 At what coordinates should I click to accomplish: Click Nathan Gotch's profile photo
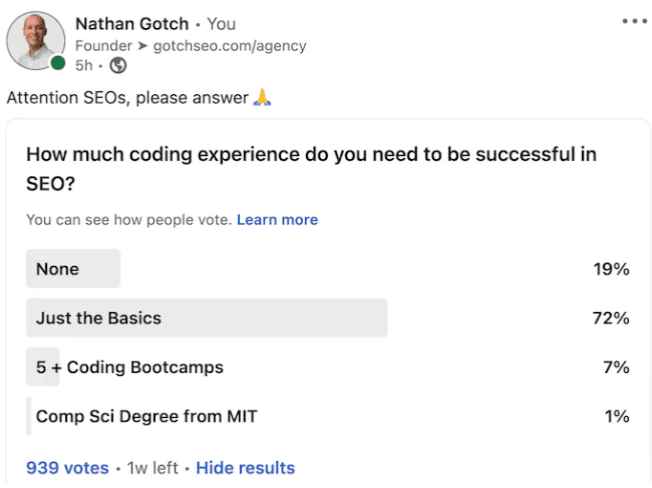tap(37, 41)
